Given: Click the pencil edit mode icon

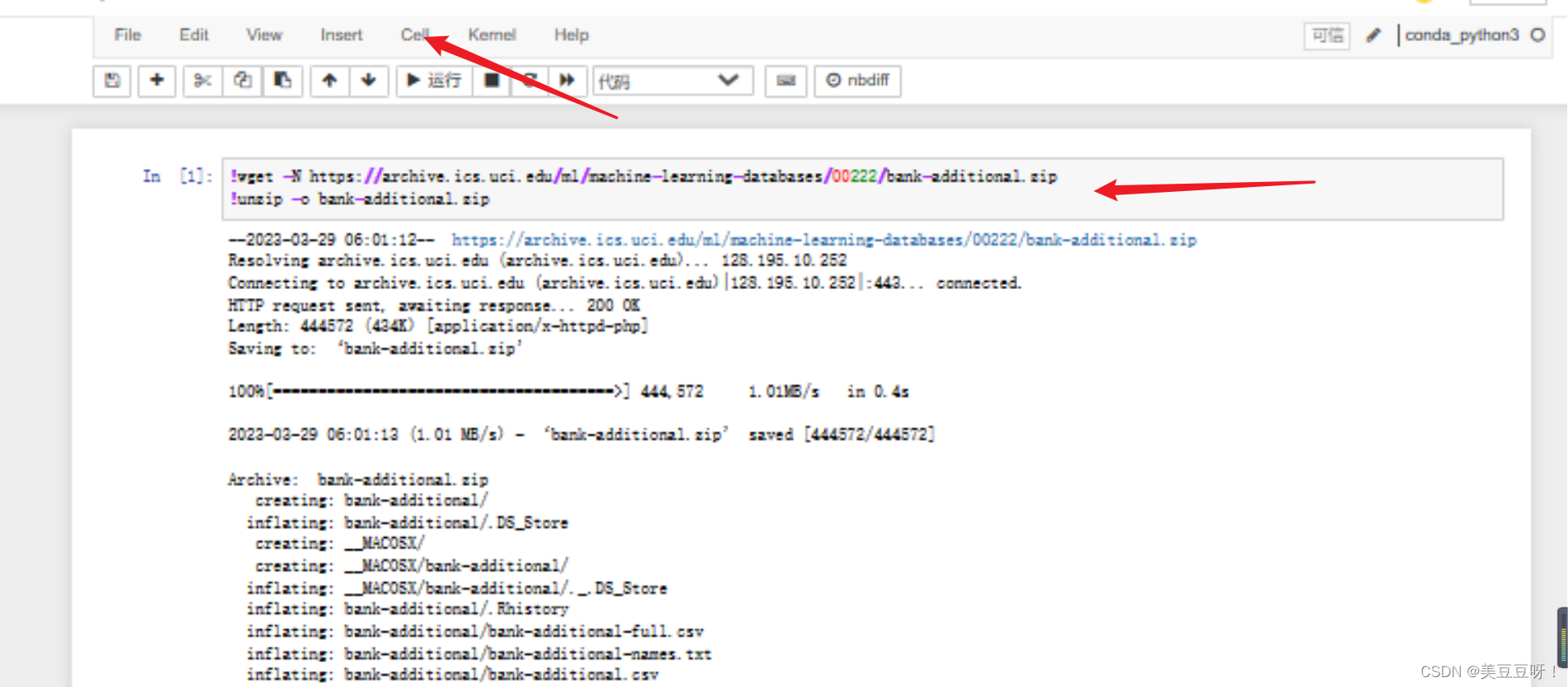Looking at the screenshot, I should 1373,35.
